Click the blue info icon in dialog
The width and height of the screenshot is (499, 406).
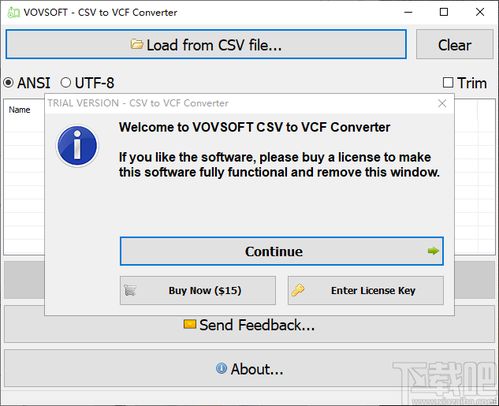tap(77, 146)
